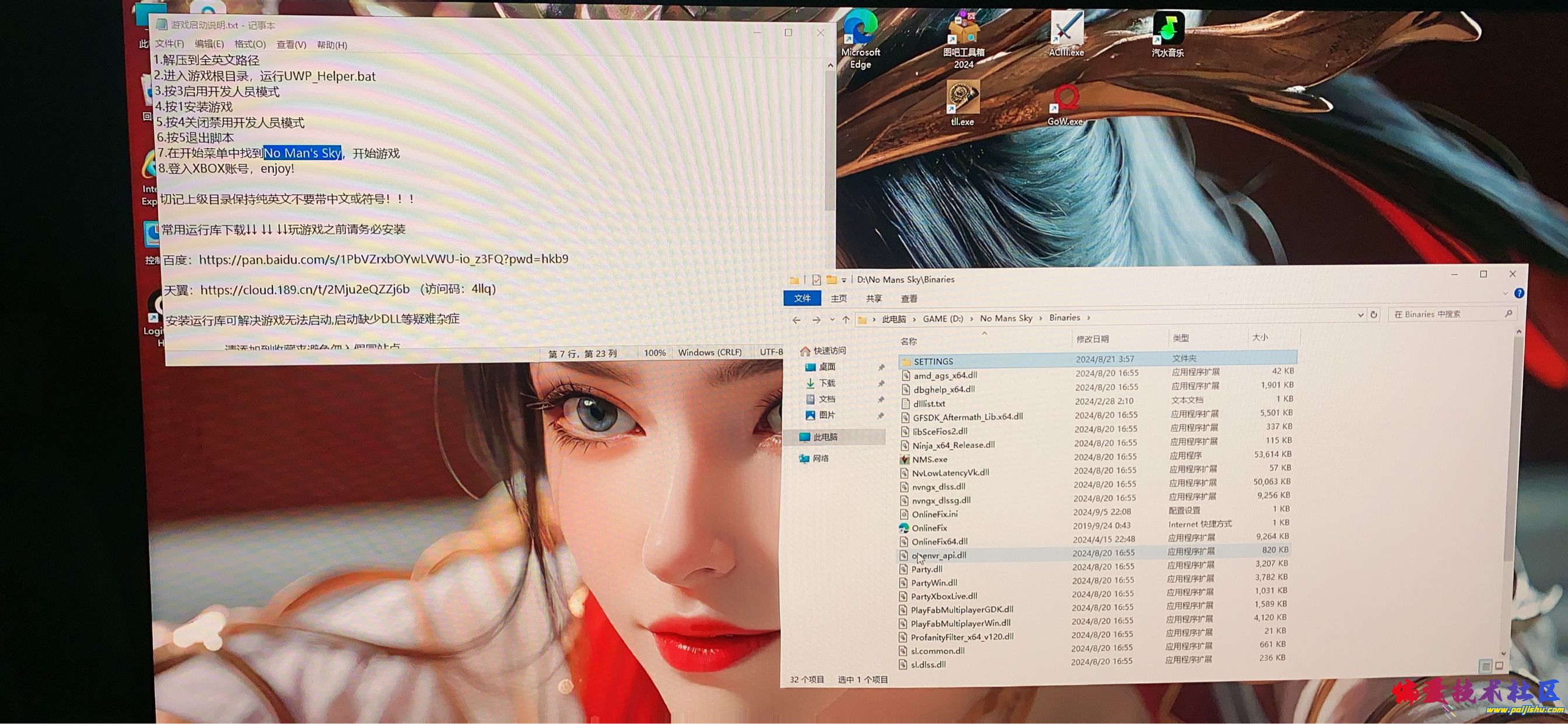The height and width of the screenshot is (724, 1568).
Task: Navigate up one folder level in Explorer
Action: [x=845, y=319]
